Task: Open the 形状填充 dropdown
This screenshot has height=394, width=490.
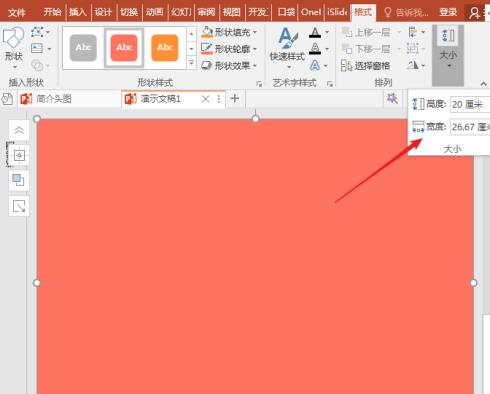Action: click(x=229, y=32)
